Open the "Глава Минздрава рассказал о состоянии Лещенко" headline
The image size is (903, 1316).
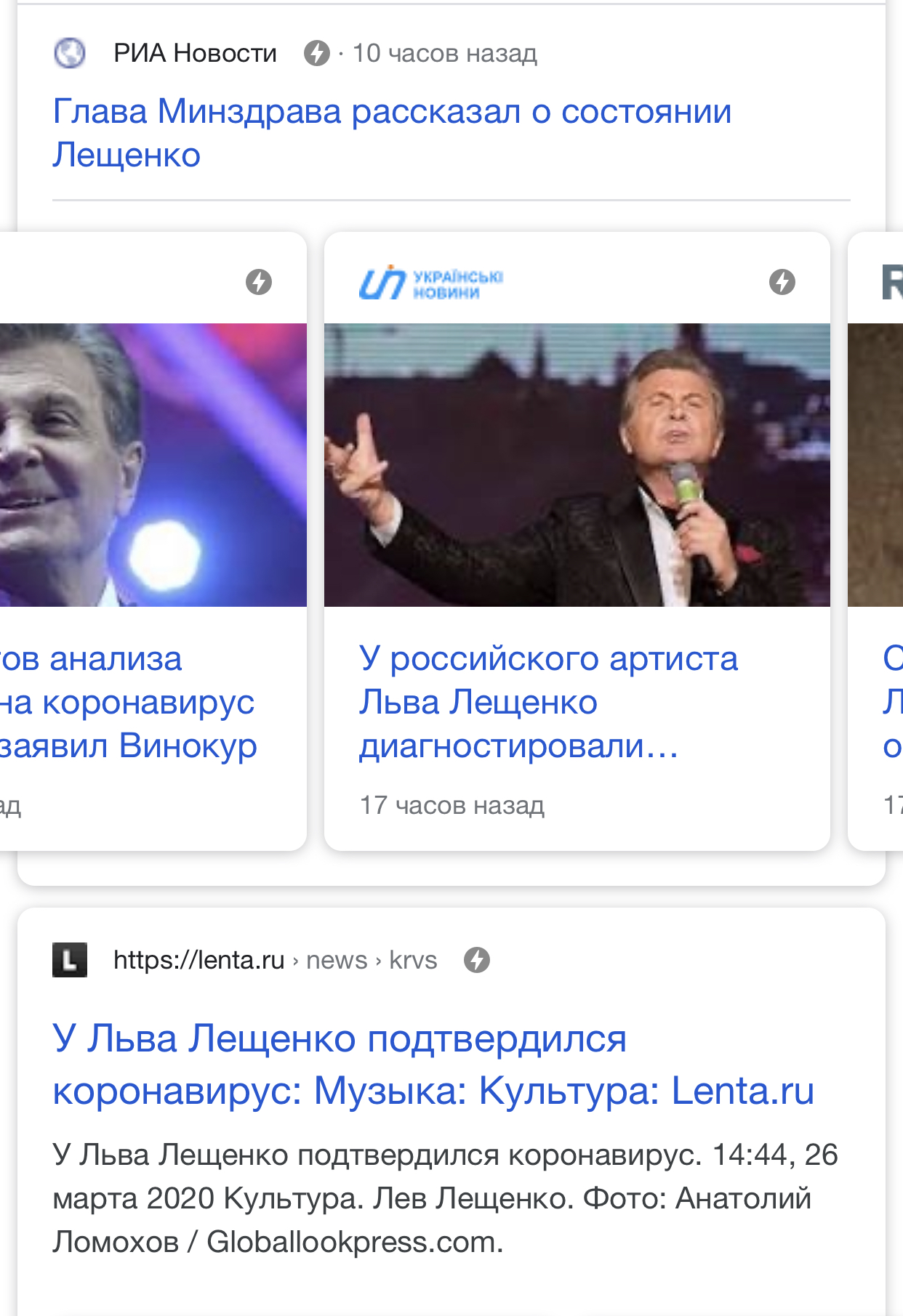coord(391,133)
